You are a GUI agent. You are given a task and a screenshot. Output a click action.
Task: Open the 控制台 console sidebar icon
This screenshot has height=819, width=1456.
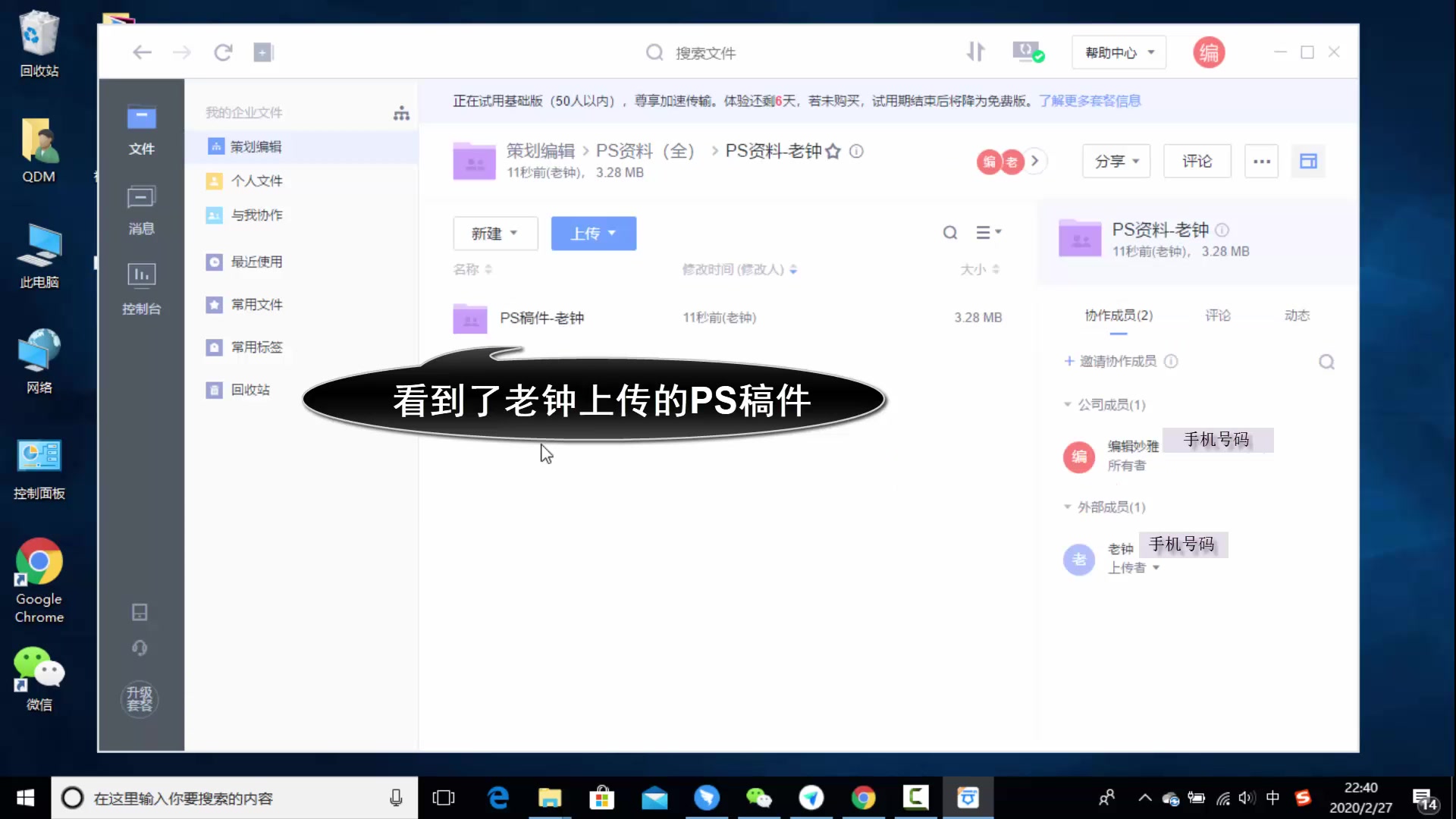[141, 287]
